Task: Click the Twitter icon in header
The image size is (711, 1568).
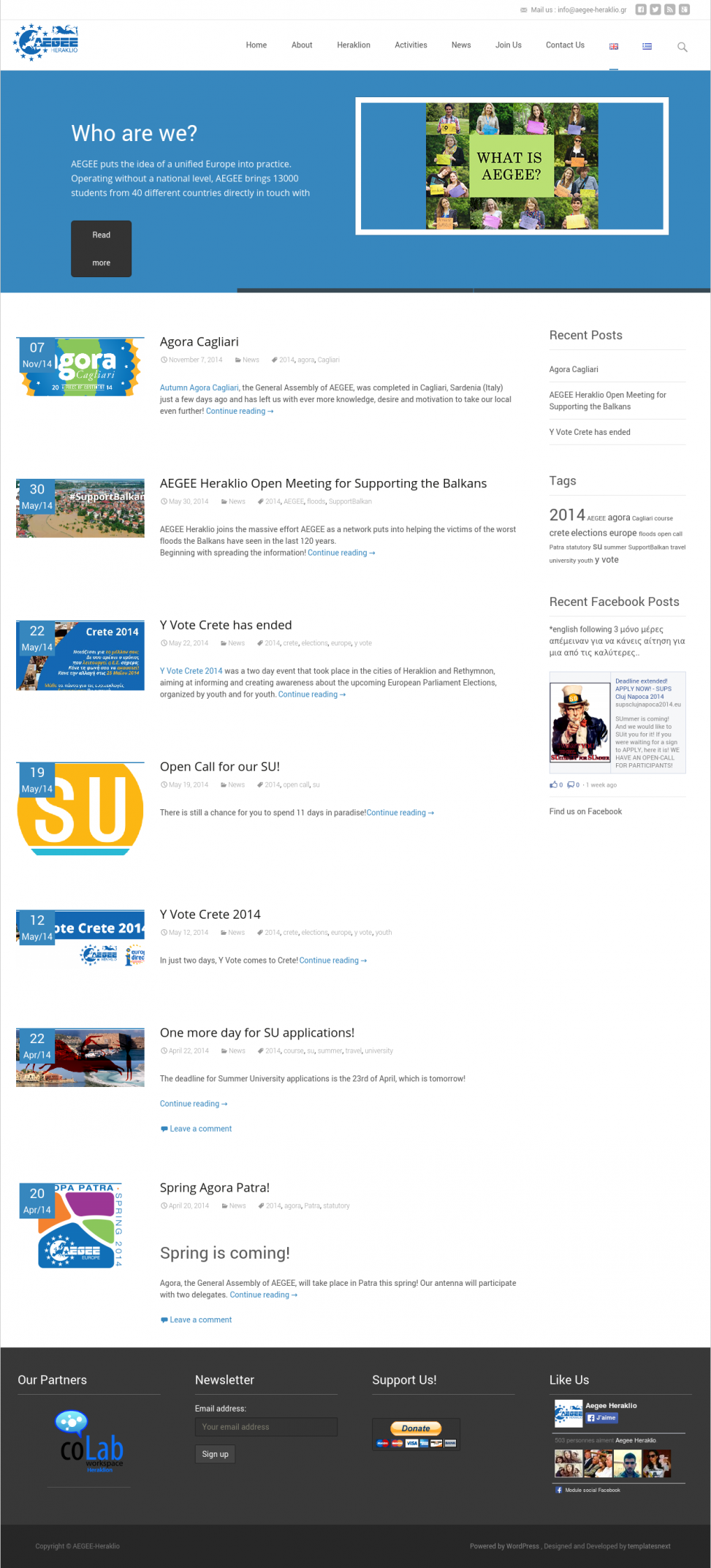Action: [655, 10]
